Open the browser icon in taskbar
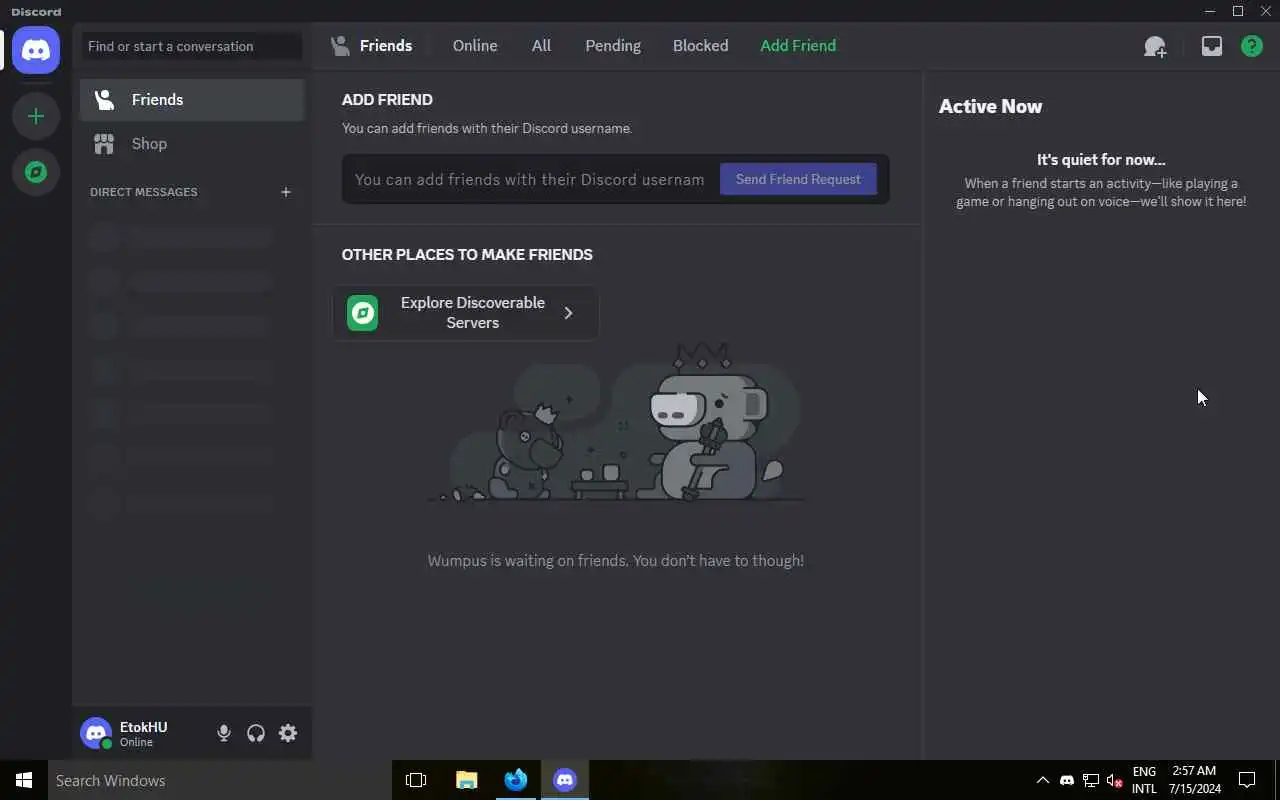Screen dimensions: 1280x800 coord(516,780)
